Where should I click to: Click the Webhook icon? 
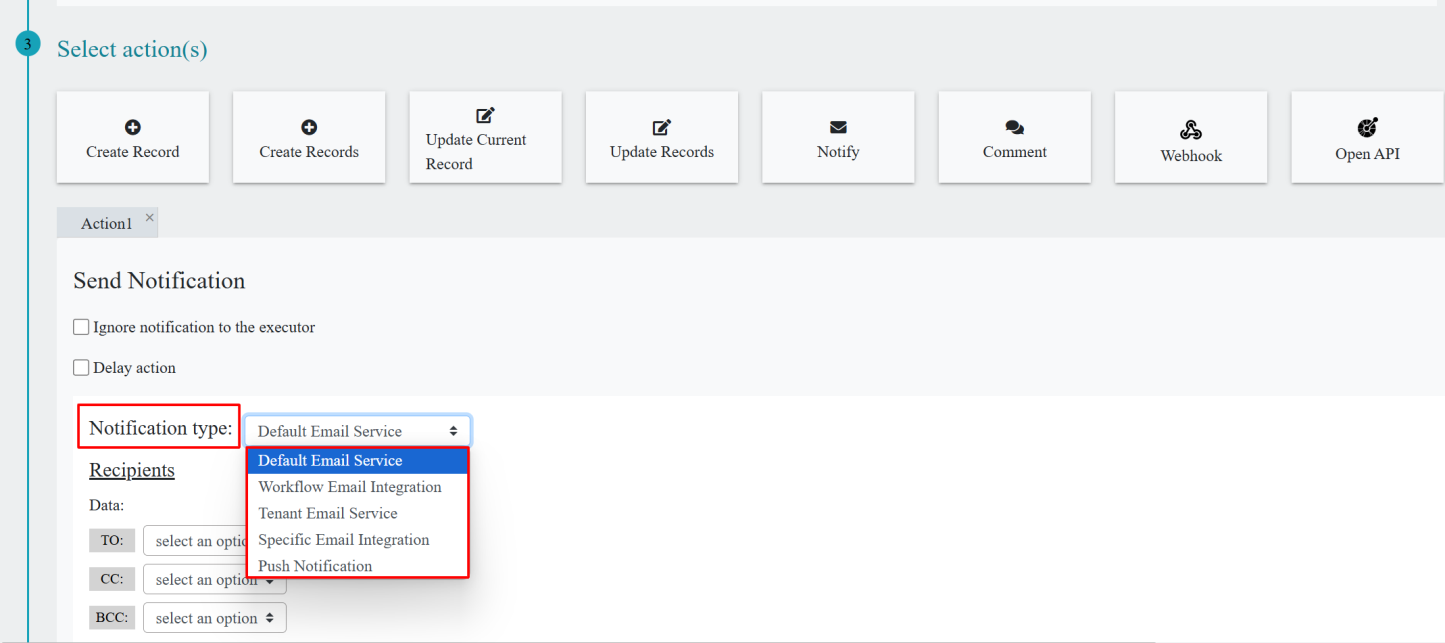click(x=1191, y=130)
